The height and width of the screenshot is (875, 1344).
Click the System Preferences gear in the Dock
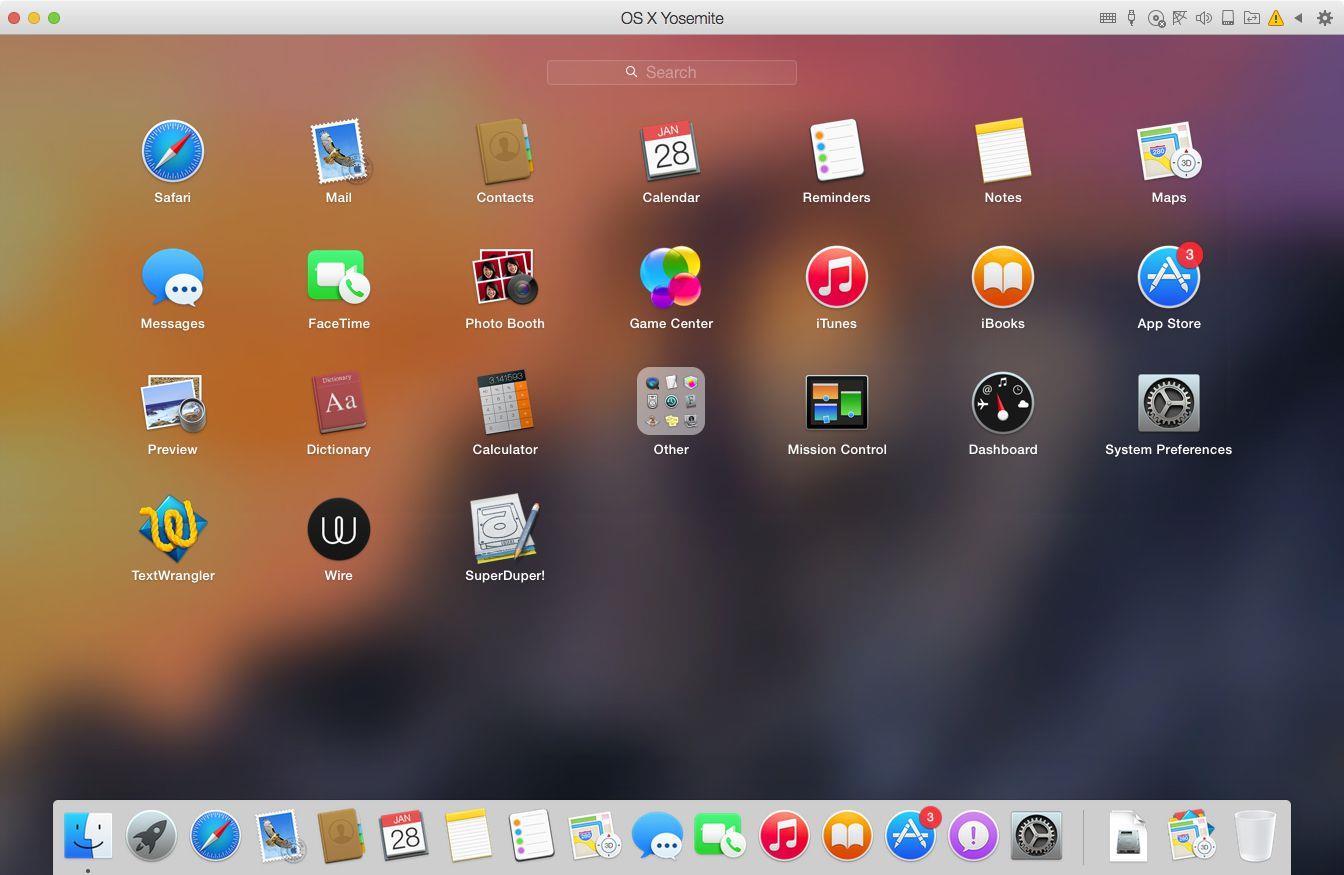[1036, 836]
